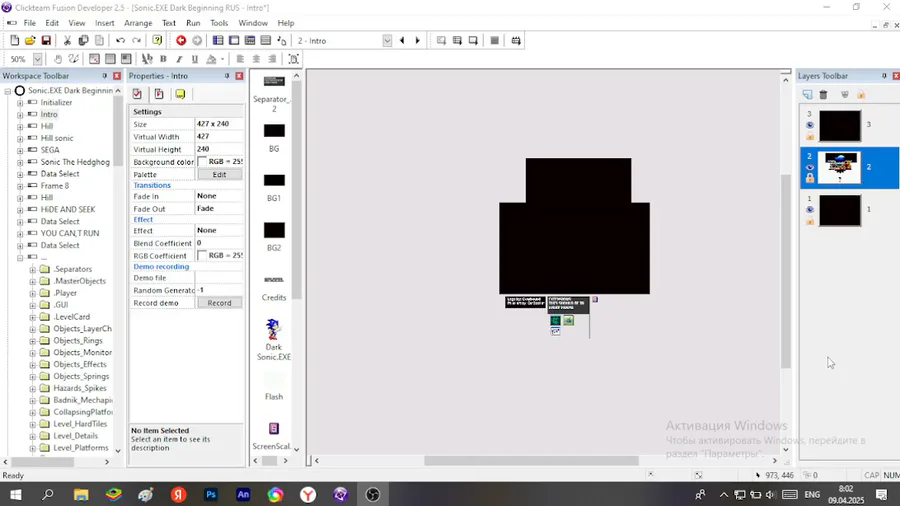The width and height of the screenshot is (900, 506).
Task: Click the Palette Edit button
Action: point(219,174)
